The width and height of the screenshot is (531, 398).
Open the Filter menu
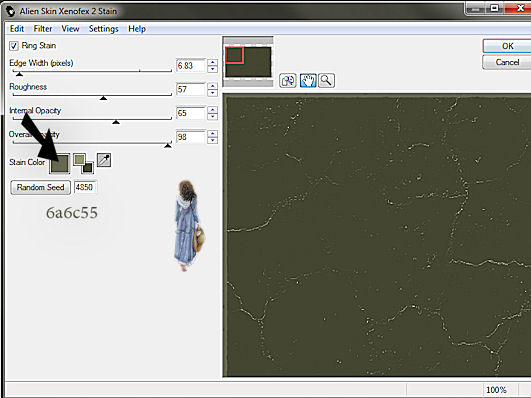(x=43, y=29)
